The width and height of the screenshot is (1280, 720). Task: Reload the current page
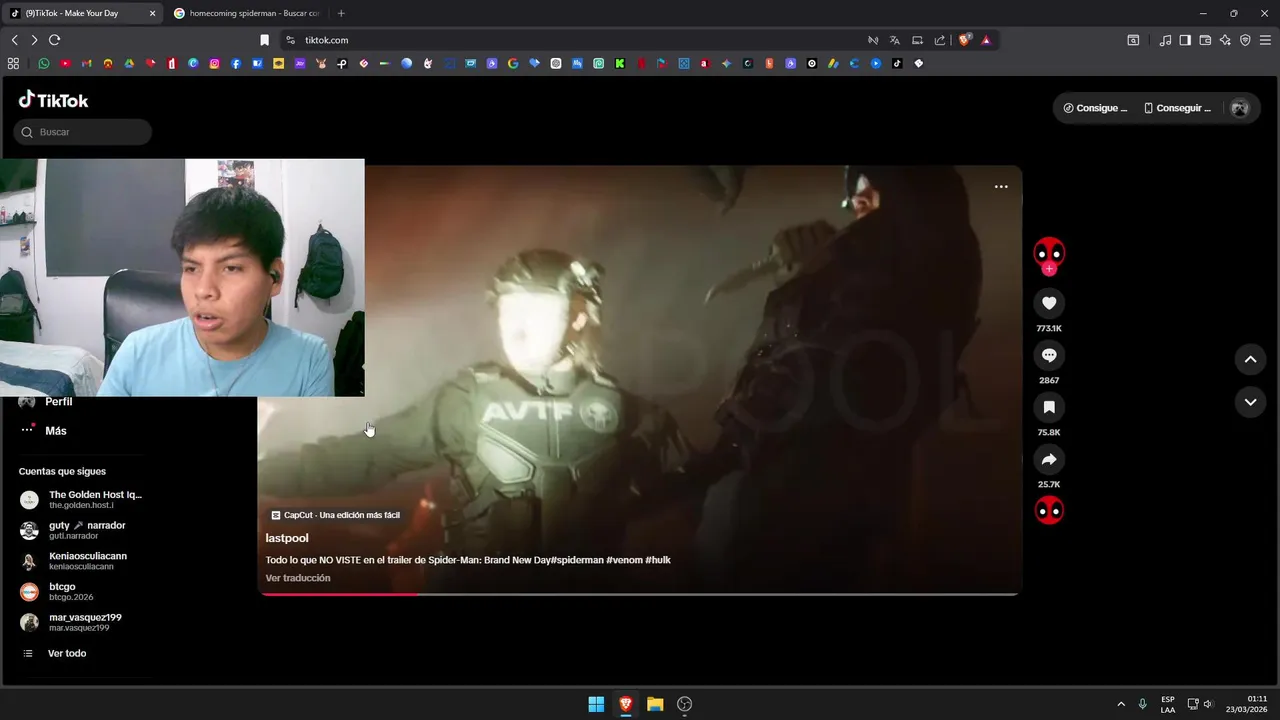54,40
